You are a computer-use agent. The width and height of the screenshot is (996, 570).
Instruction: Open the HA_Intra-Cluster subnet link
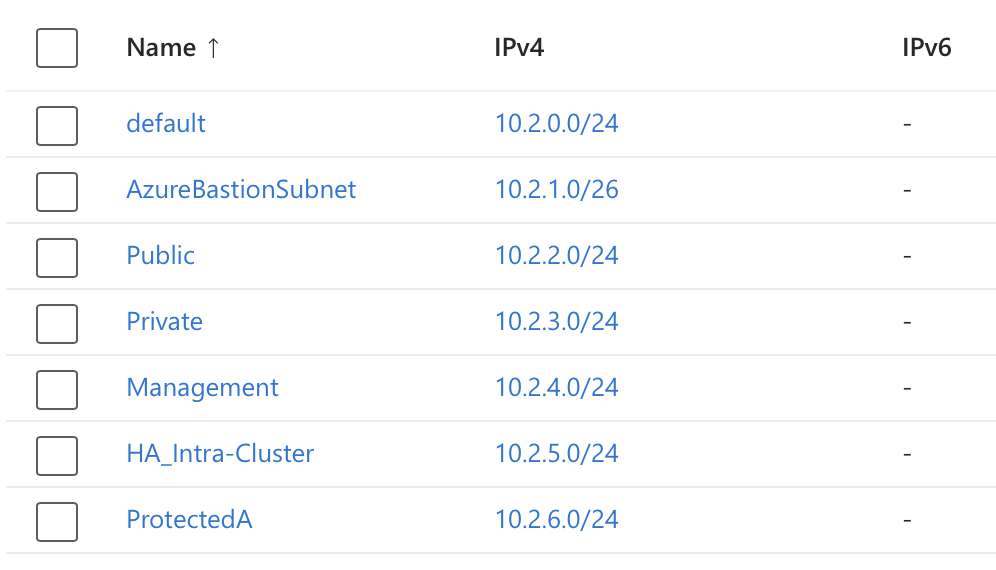pos(220,454)
